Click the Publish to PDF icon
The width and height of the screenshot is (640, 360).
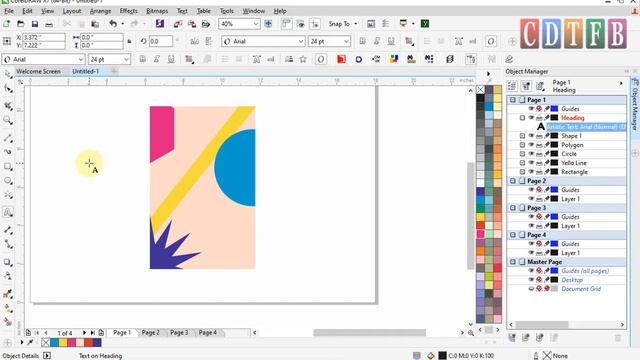pyautogui.click(x=206, y=24)
